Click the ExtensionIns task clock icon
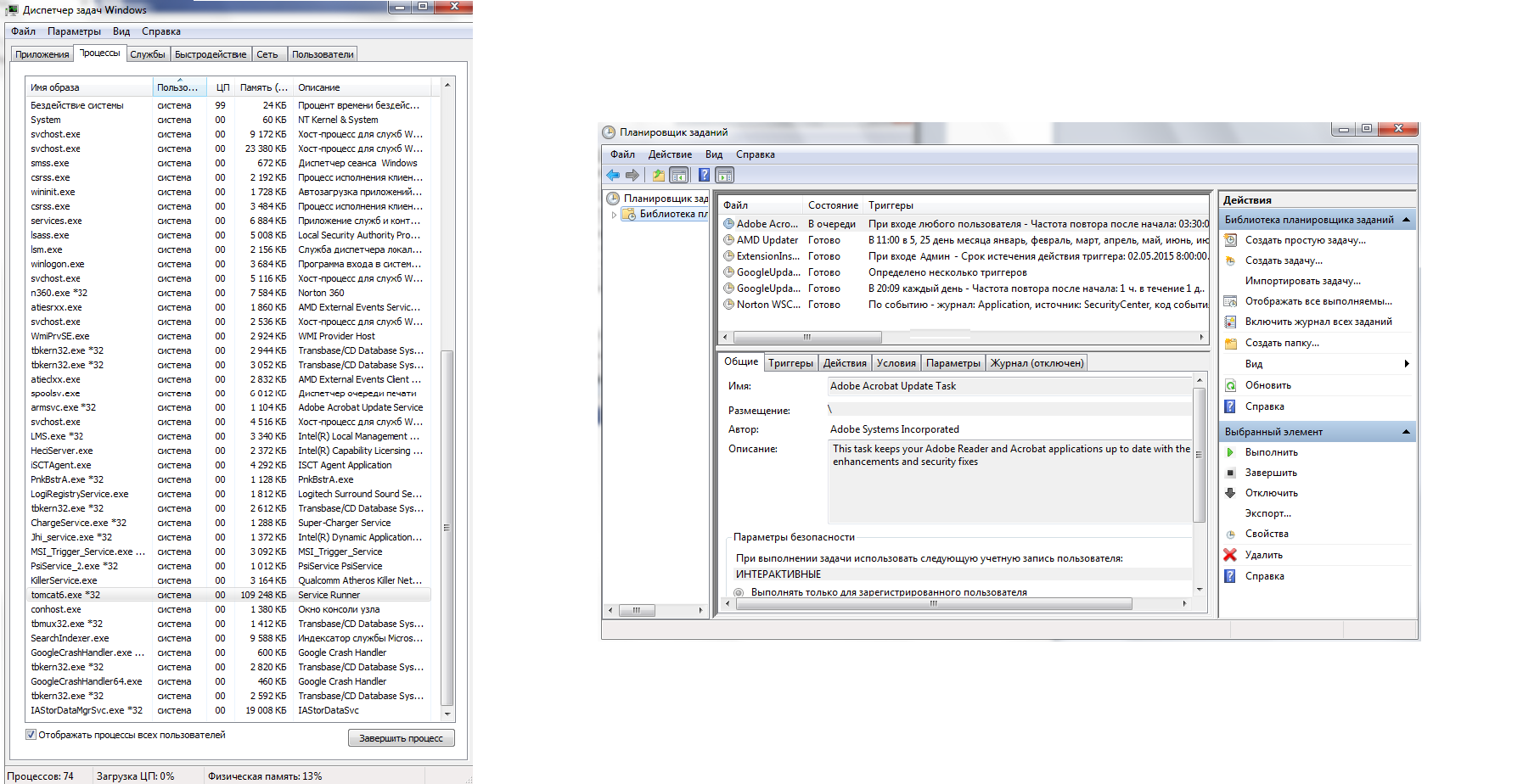Viewport: 1523px width, 784px height. pos(728,256)
